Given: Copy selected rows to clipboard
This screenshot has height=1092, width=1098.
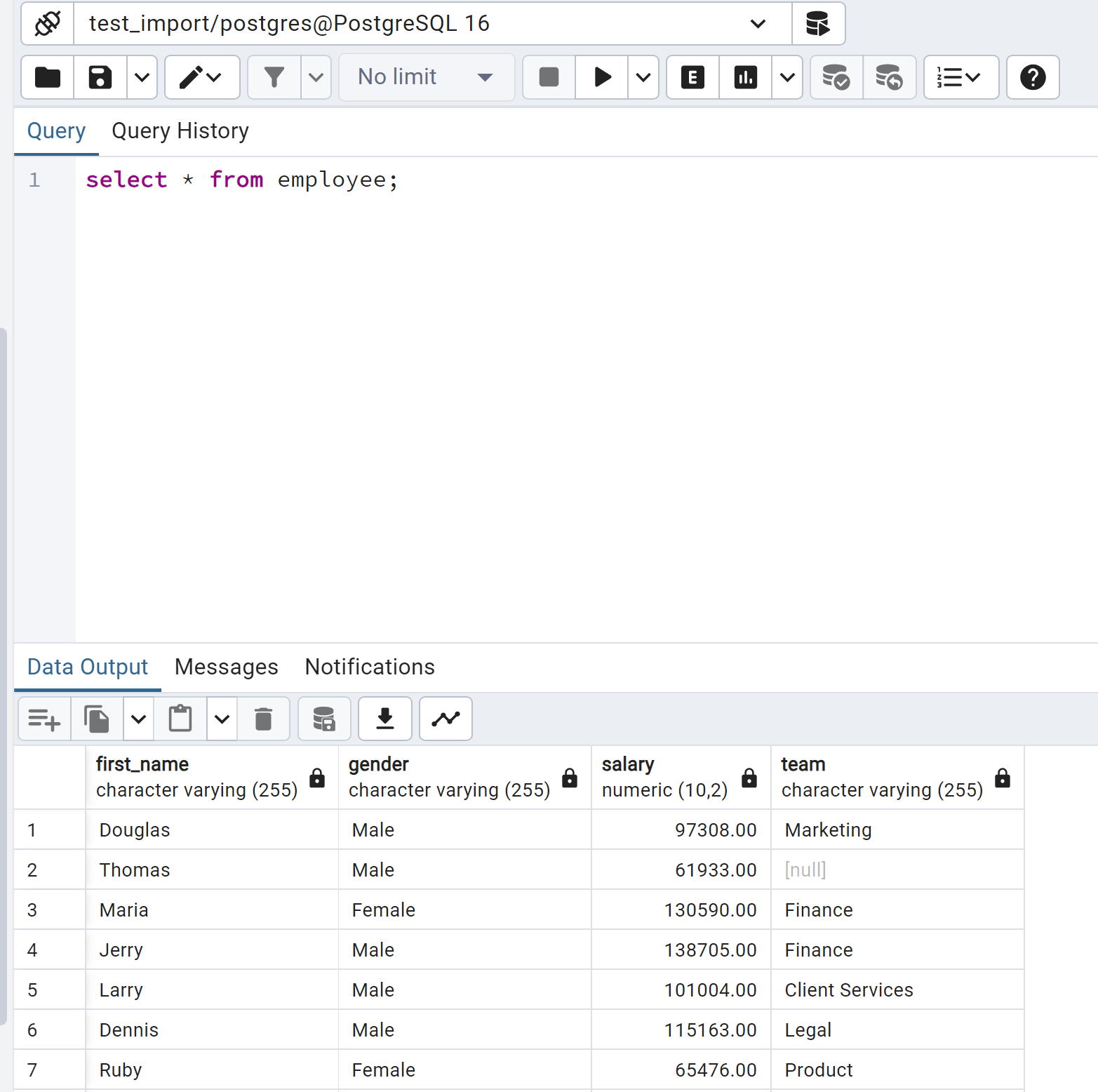Looking at the screenshot, I should point(96,719).
